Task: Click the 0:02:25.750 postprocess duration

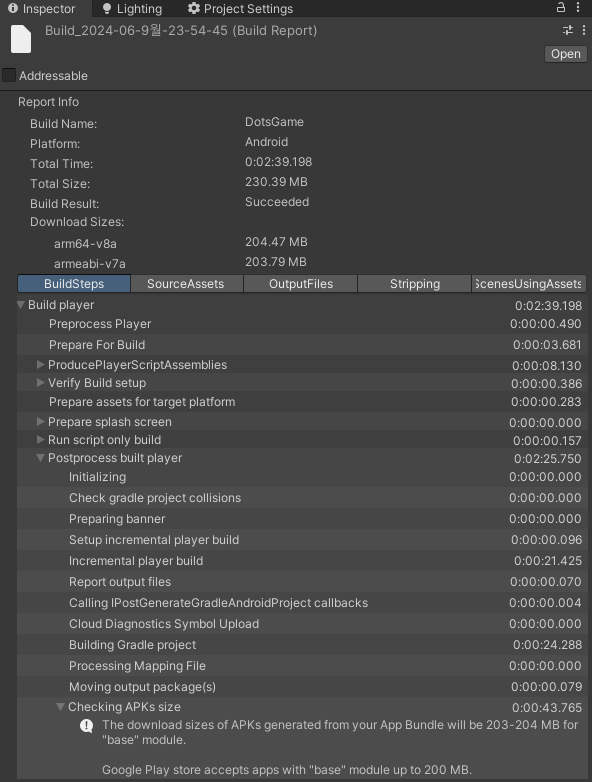Action: pos(548,458)
